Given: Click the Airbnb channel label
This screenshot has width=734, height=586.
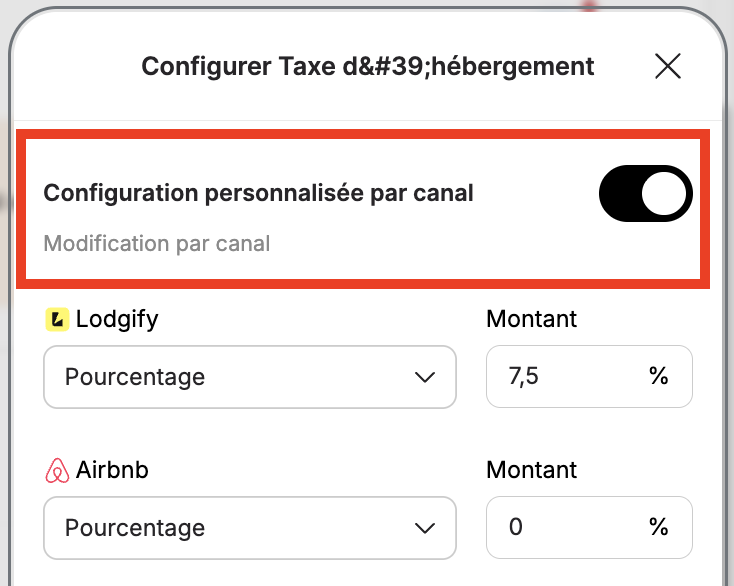Looking at the screenshot, I should coord(112,470).
